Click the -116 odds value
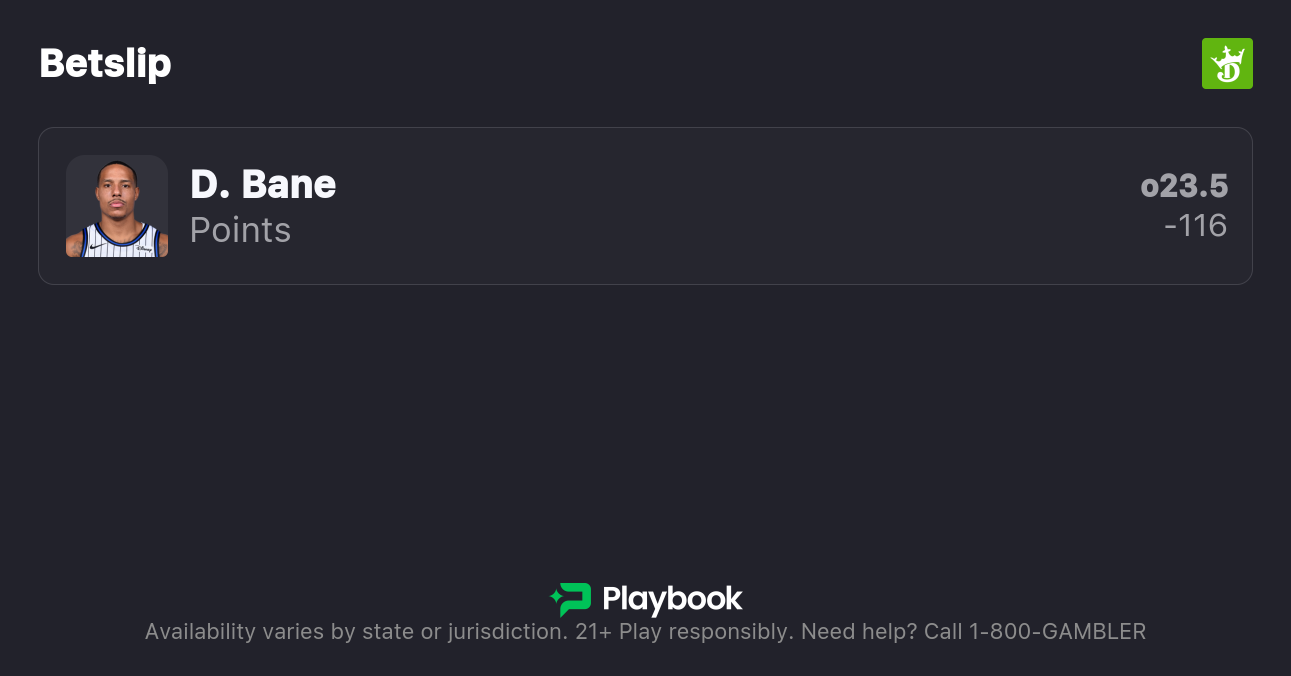 pyautogui.click(x=1195, y=226)
